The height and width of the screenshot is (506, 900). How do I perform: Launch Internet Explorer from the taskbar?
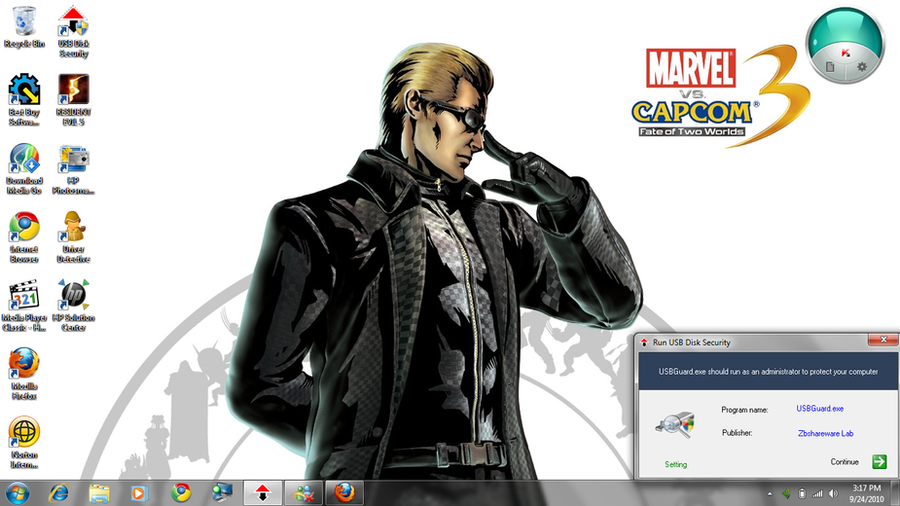(59, 493)
